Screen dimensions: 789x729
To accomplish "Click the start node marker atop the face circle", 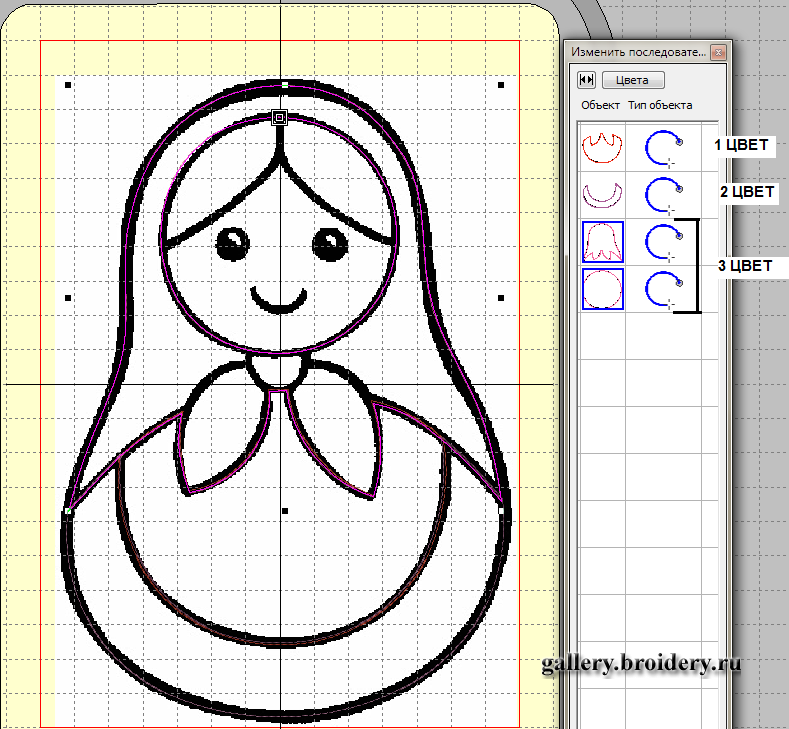I will [x=280, y=117].
